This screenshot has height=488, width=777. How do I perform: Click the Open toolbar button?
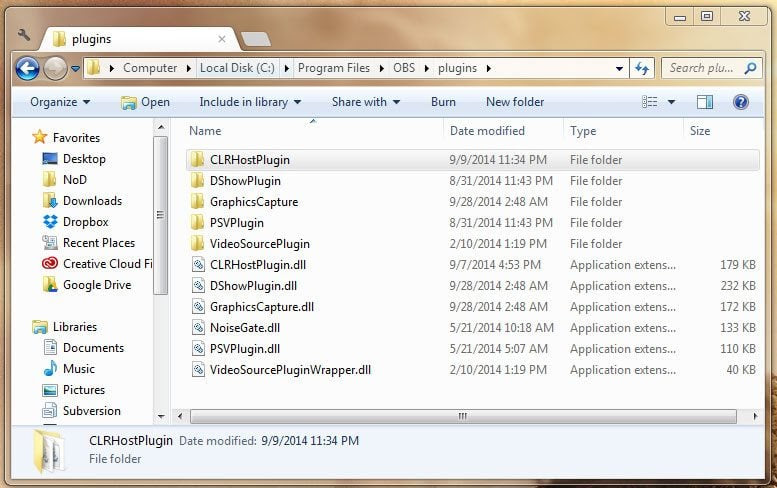145,102
